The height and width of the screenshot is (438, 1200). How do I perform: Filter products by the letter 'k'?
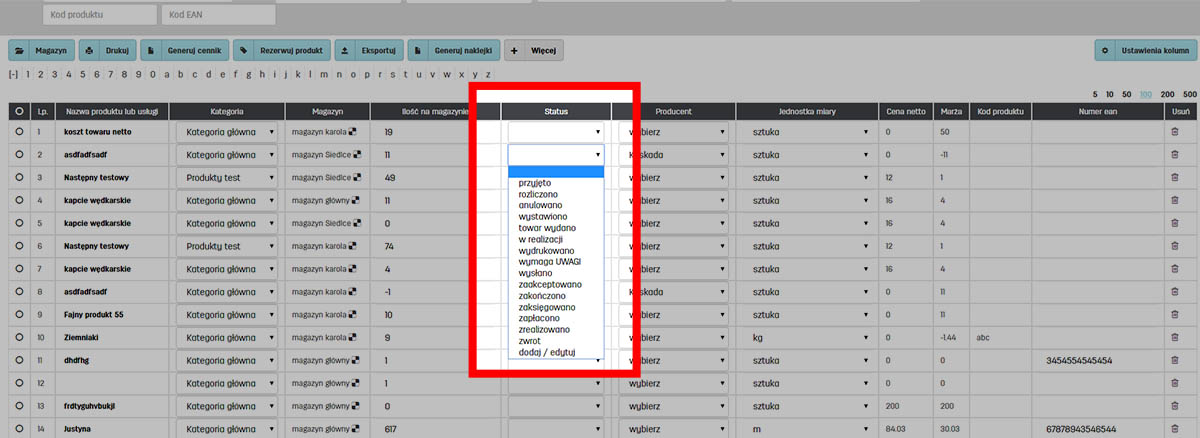point(298,74)
